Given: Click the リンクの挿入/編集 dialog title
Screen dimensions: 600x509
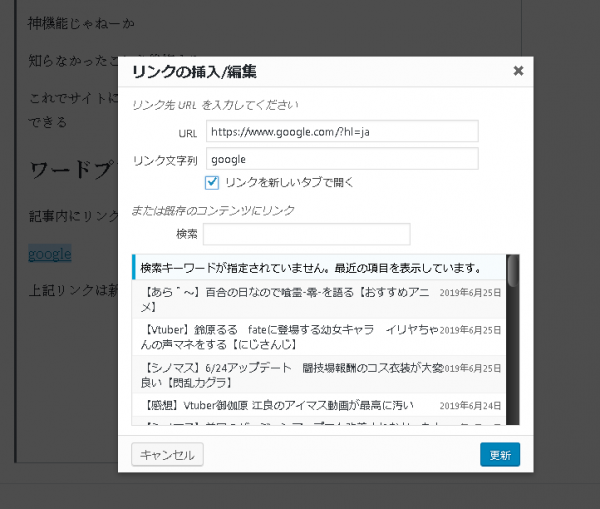Looking at the screenshot, I should coord(194,71).
